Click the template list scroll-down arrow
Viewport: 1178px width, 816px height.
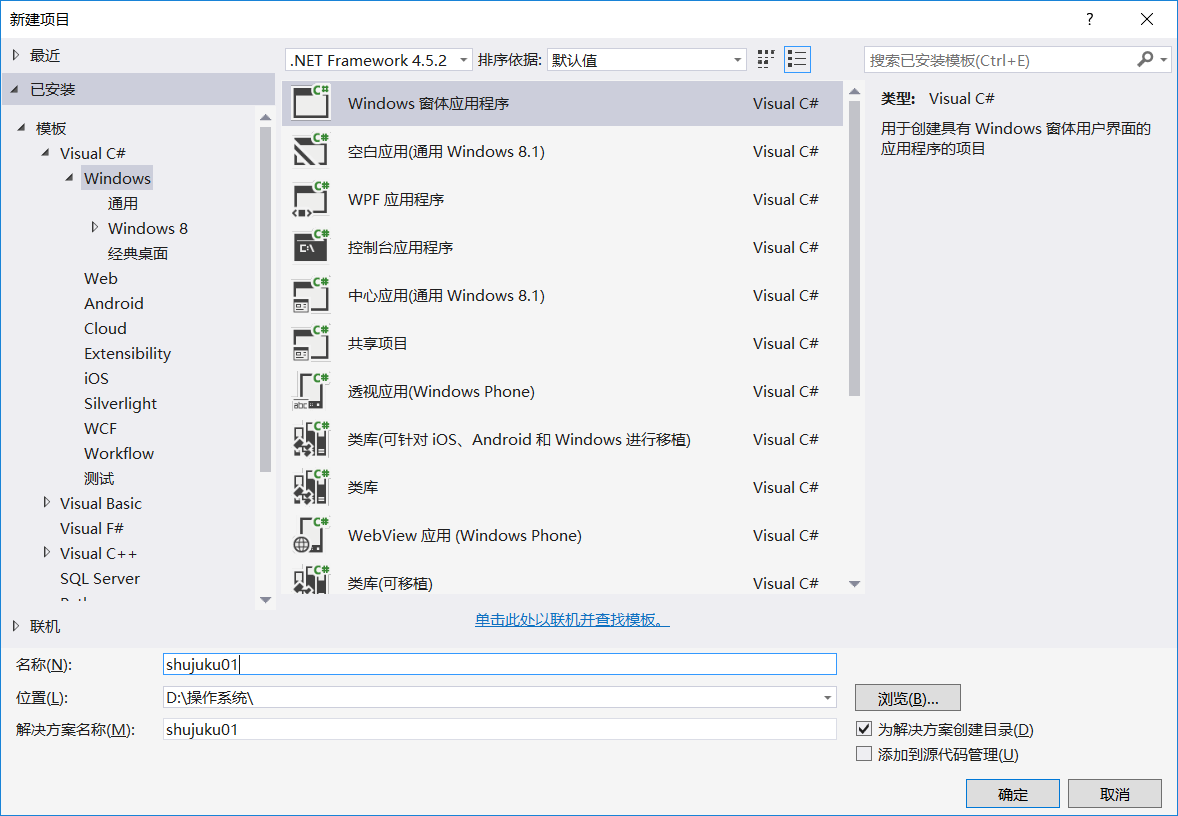click(854, 584)
